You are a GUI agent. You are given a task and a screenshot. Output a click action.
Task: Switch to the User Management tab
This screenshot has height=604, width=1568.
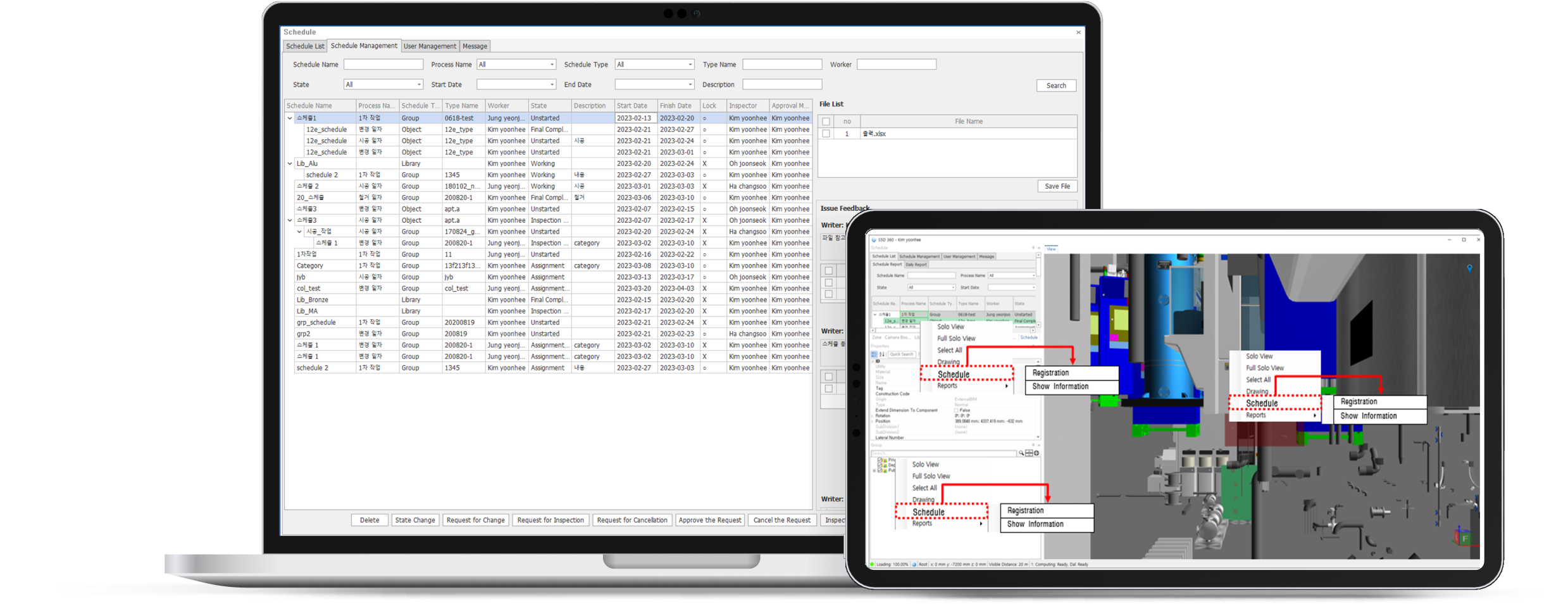(x=430, y=46)
